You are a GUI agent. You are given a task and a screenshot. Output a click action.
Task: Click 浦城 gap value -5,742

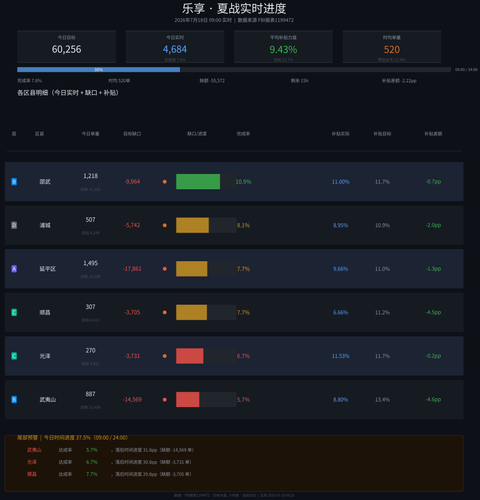click(132, 225)
